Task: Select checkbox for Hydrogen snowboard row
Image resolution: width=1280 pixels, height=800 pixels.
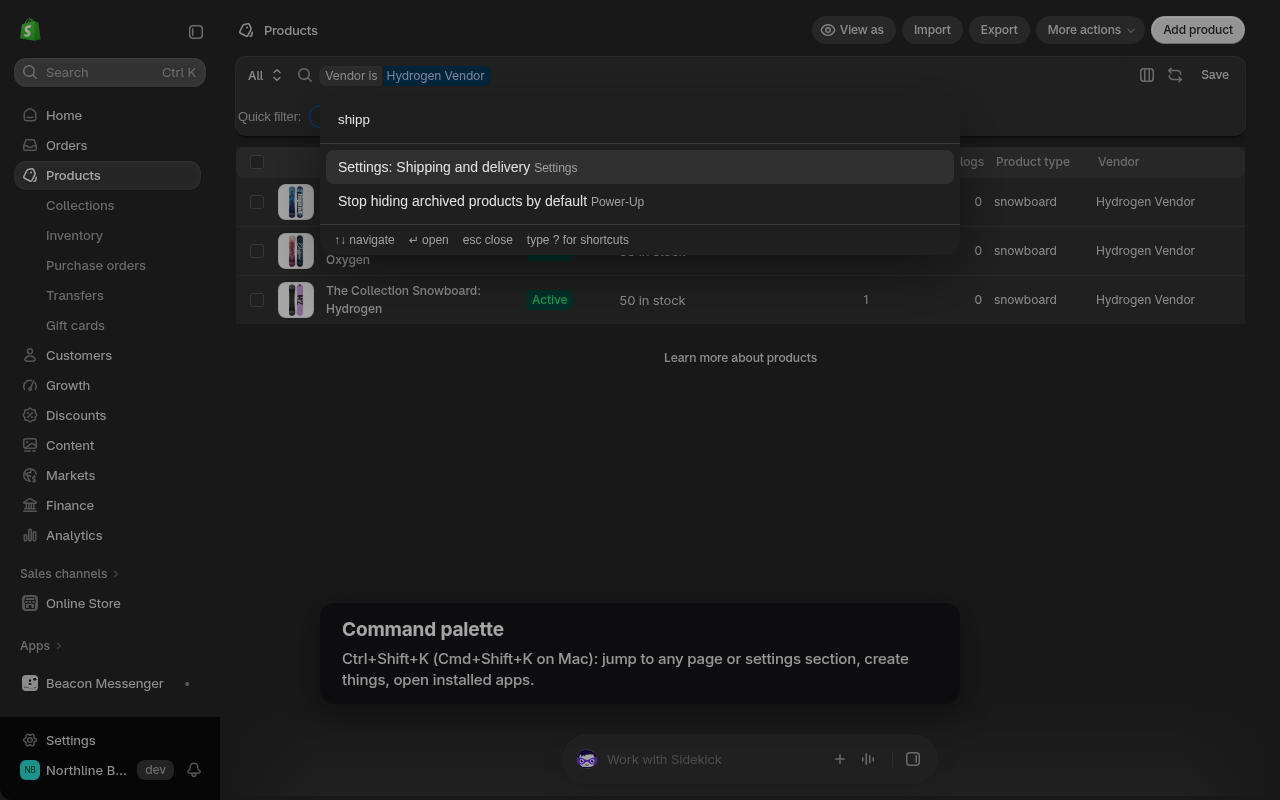Action: click(x=257, y=300)
